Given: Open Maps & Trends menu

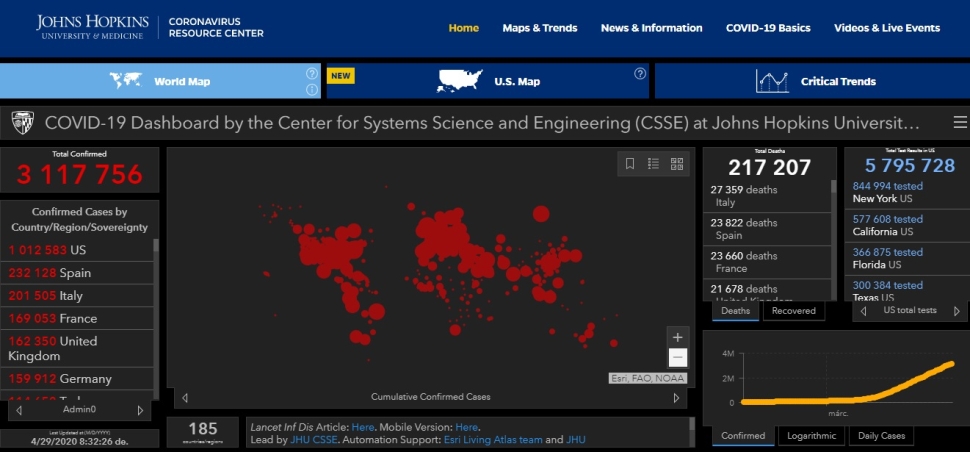Looking at the screenshot, I should [540, 28].
